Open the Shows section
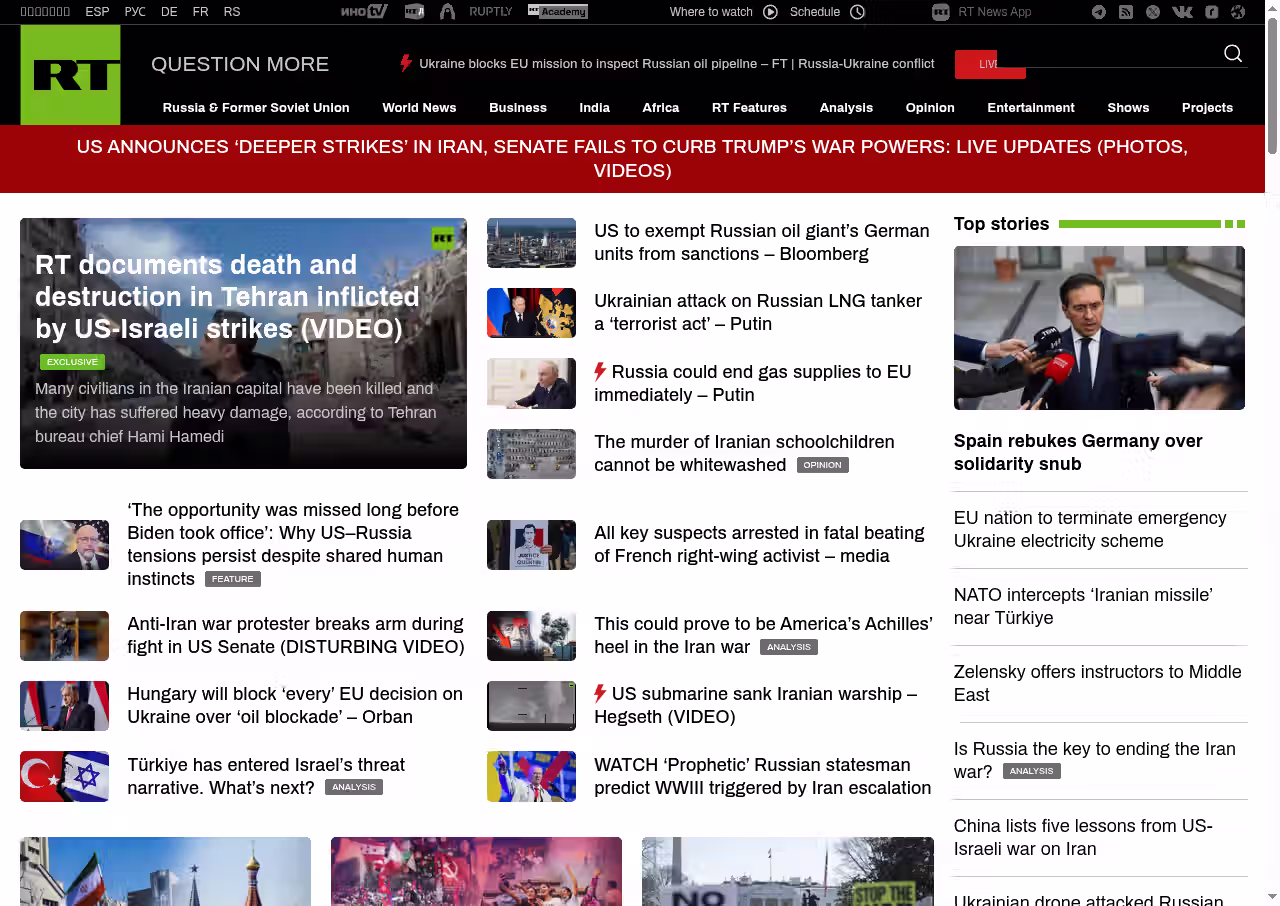Viewport: 1280px width, 906px height. [x=1128, y=108]
